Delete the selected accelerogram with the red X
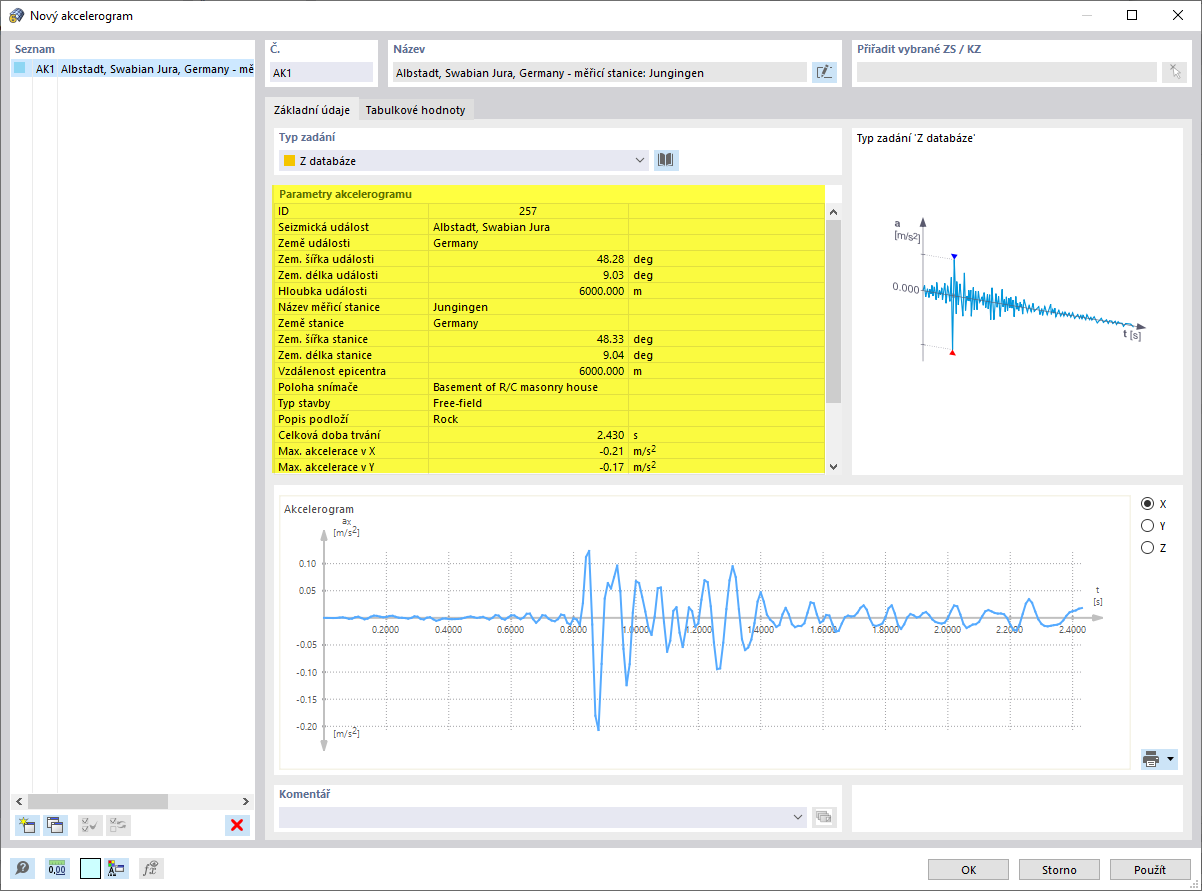 pos(237,825)
